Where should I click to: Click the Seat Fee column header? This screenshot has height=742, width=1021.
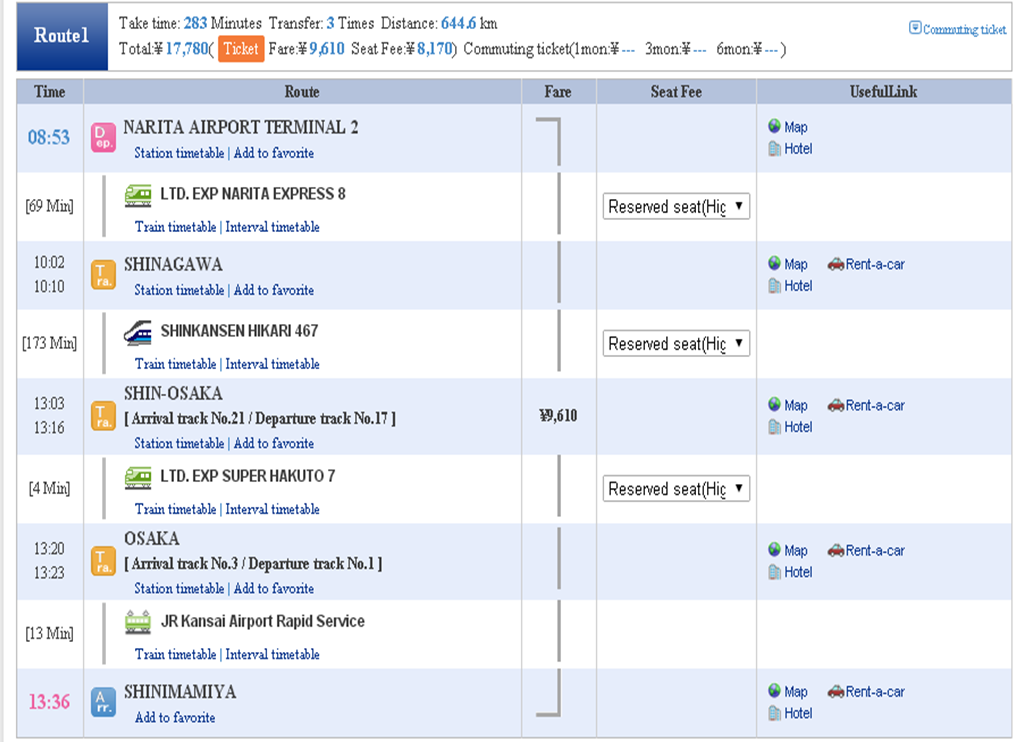[676, 92]
